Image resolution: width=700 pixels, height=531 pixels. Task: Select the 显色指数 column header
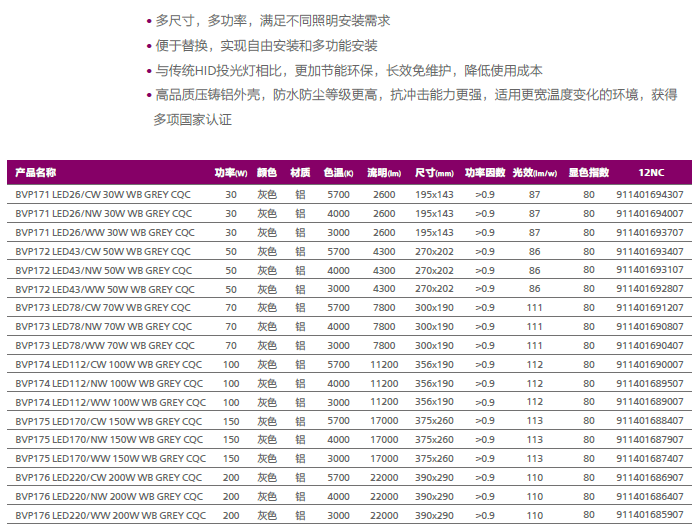588,173
